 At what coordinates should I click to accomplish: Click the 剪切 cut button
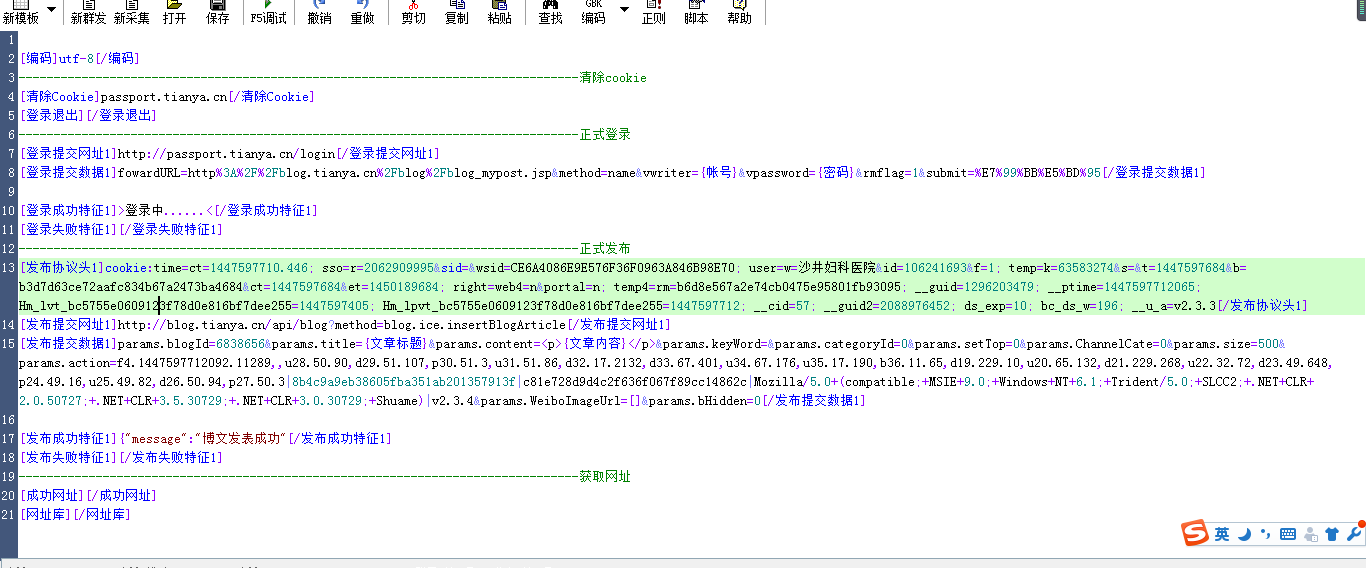413,12
